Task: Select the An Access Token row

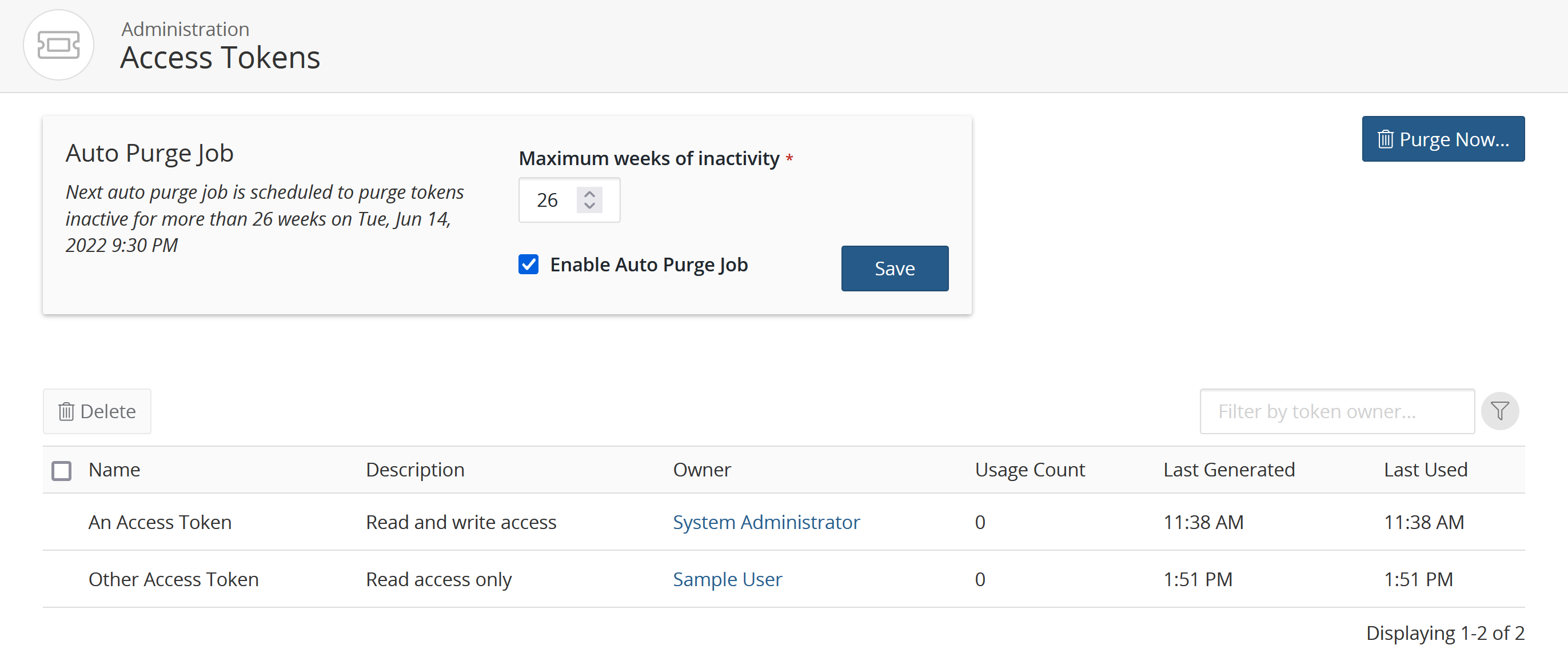Action: pos(159,522)
